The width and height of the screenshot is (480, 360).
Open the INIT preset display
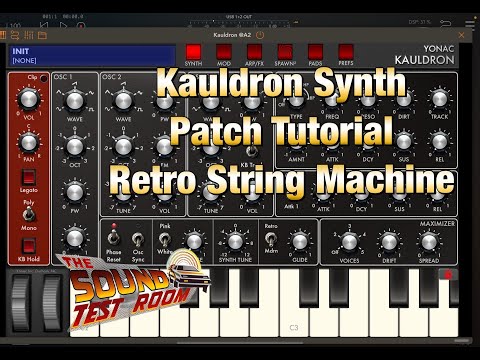coord(92,55)
